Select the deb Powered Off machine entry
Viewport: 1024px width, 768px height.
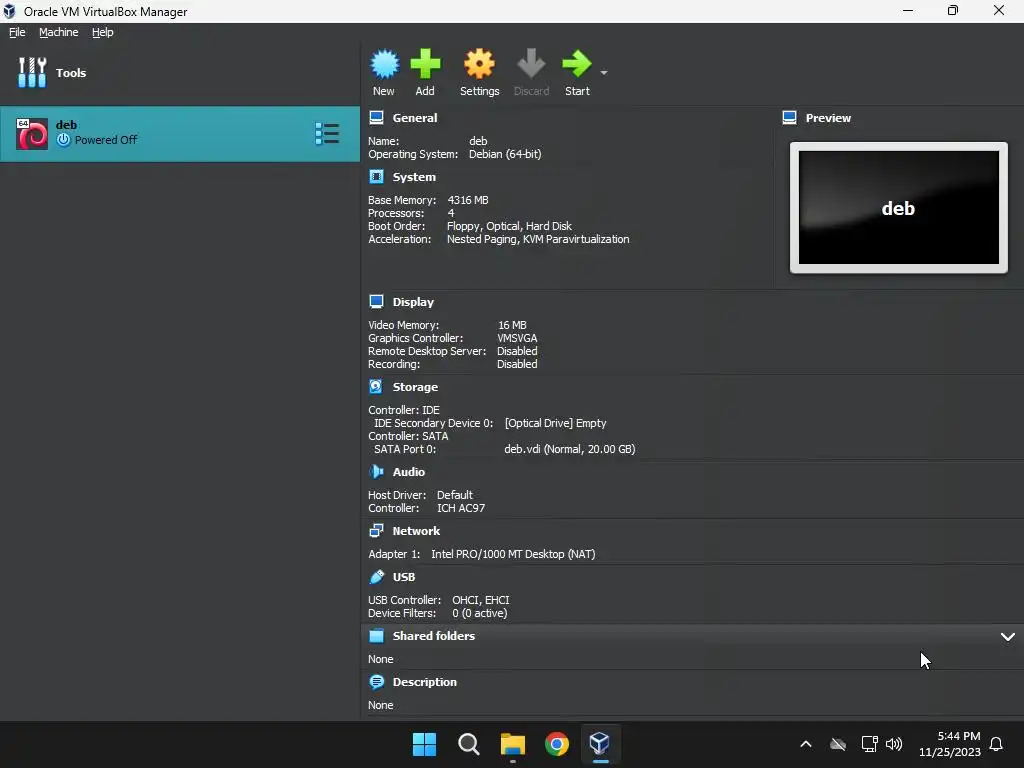[180, 134]
